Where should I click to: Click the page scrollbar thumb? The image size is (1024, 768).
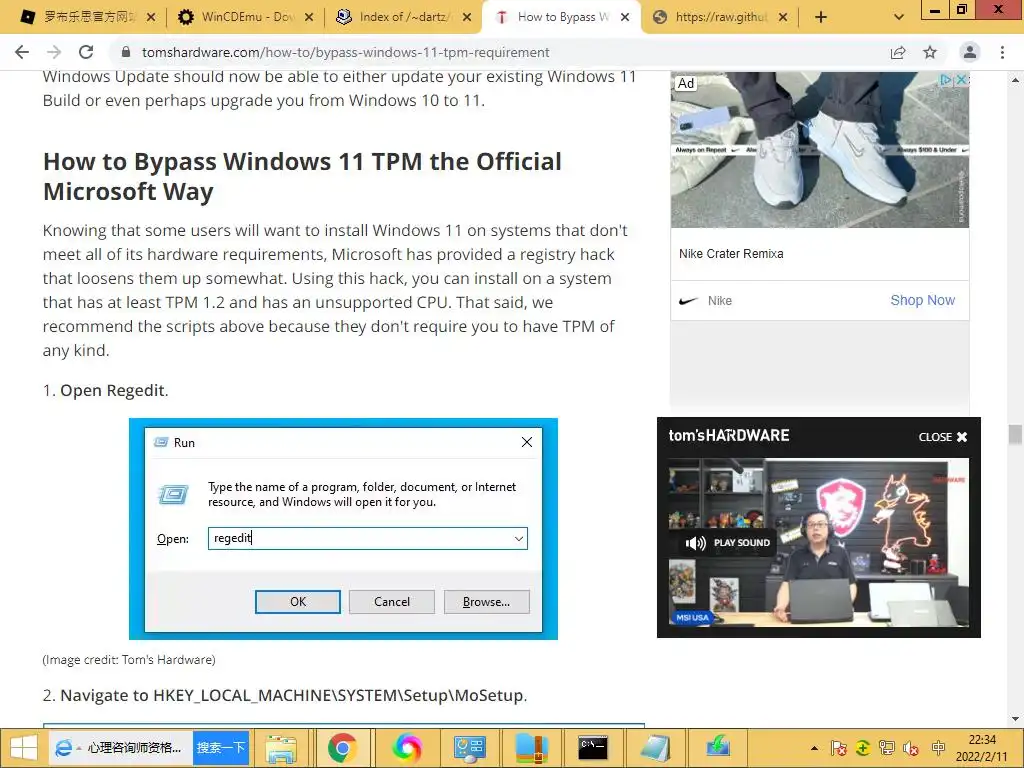[1015, 434]
